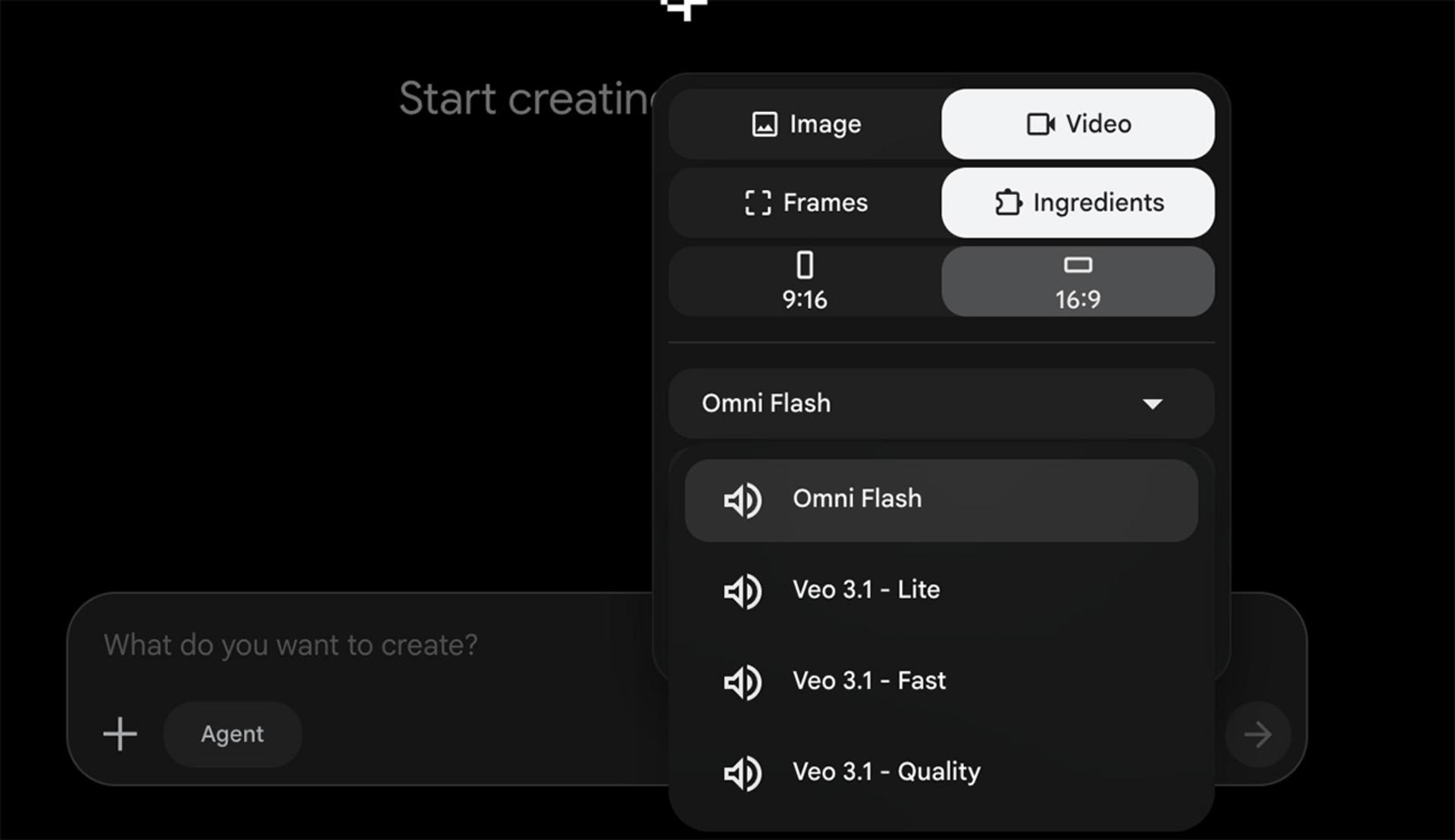Viewport: 1455px width, 840px height.
Task: Expand the Omni Flash model dropdown
Action: [x=941, y=404]
